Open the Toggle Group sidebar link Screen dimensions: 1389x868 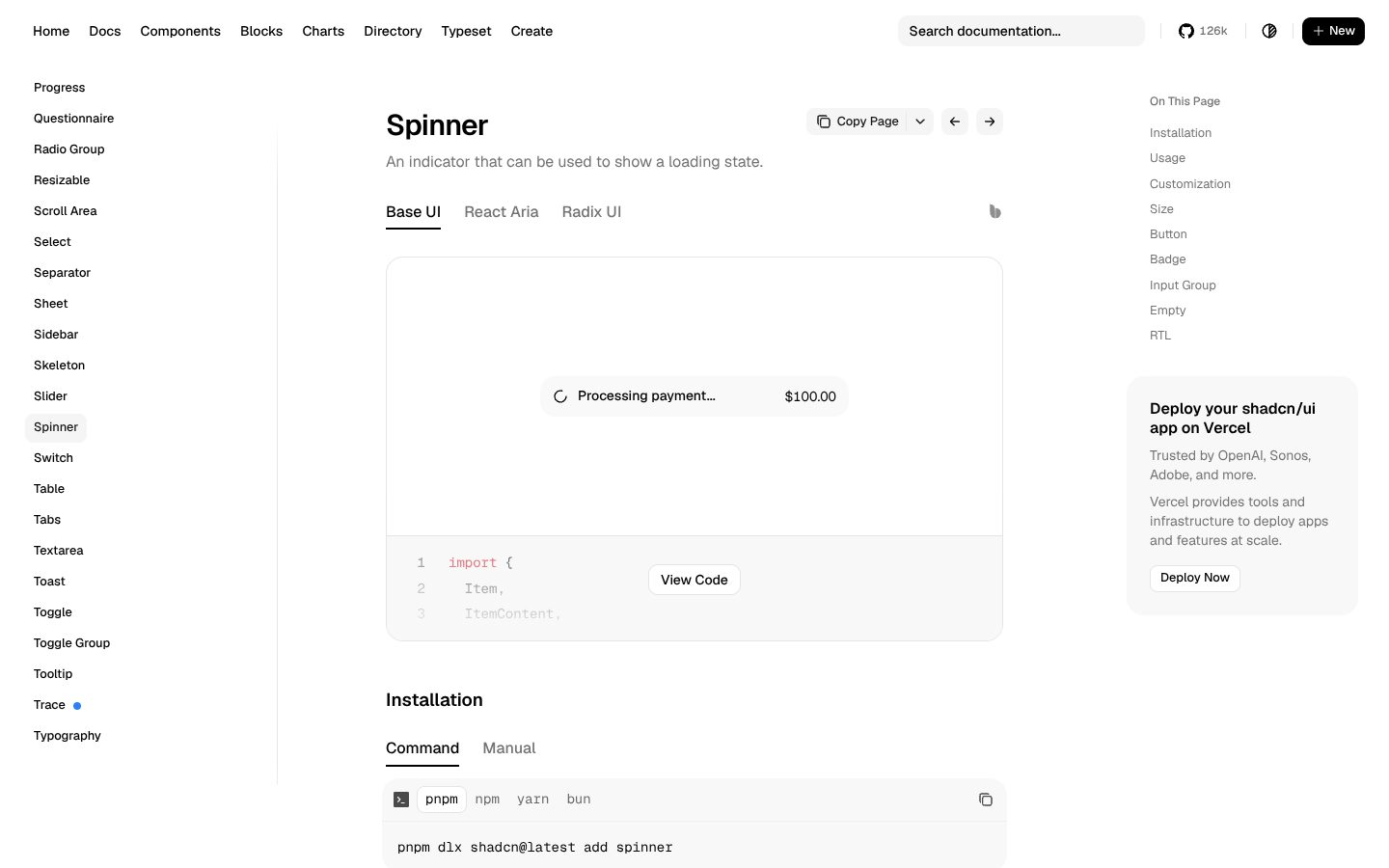click(x=71, y=643)
